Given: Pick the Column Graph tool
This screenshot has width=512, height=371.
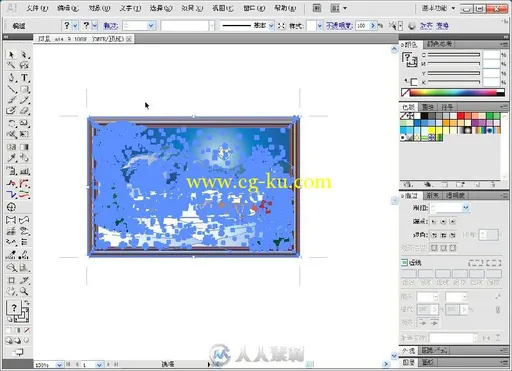Looking at the screenshot, I should 24,171.
